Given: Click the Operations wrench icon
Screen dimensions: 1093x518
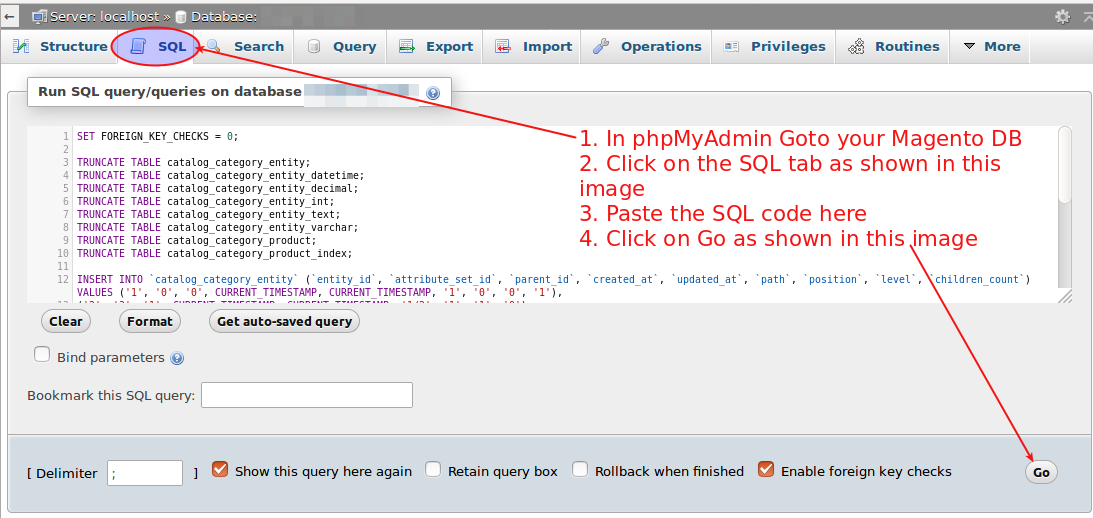Looking at the screenshot, I should (601, 47).
